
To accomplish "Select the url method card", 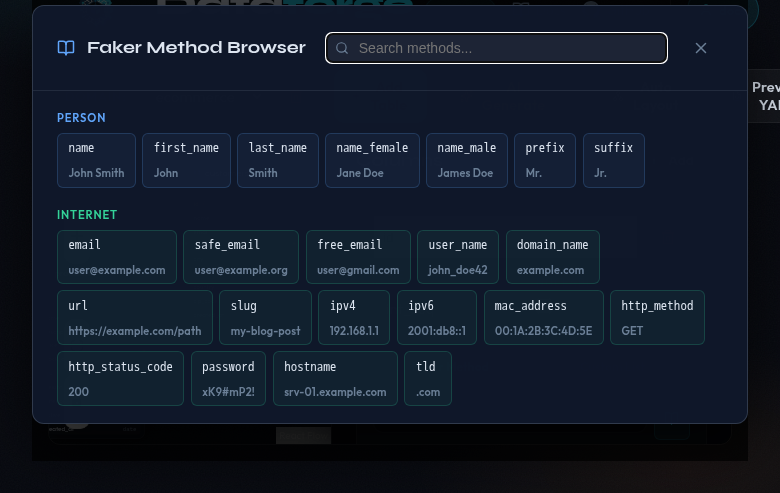I will [x=135, y=318].
